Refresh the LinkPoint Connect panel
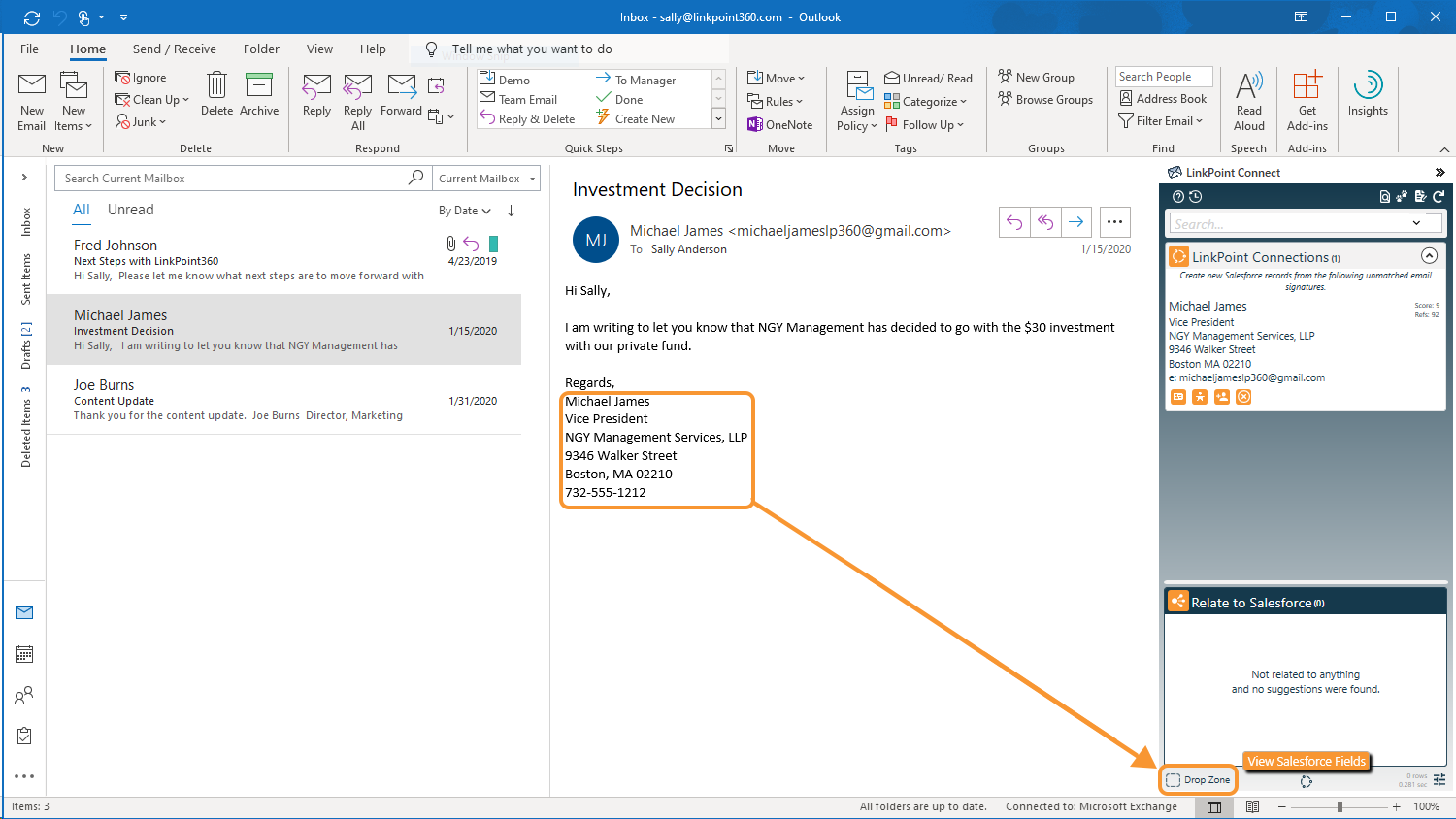This screenshot has height=819, width=1456. 1439,196
